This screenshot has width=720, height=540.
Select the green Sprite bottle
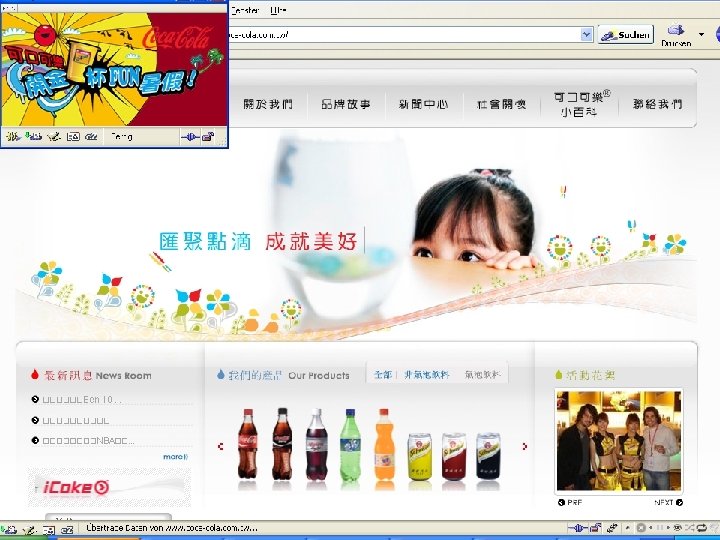pyautogui.click(x=350, y=445)
